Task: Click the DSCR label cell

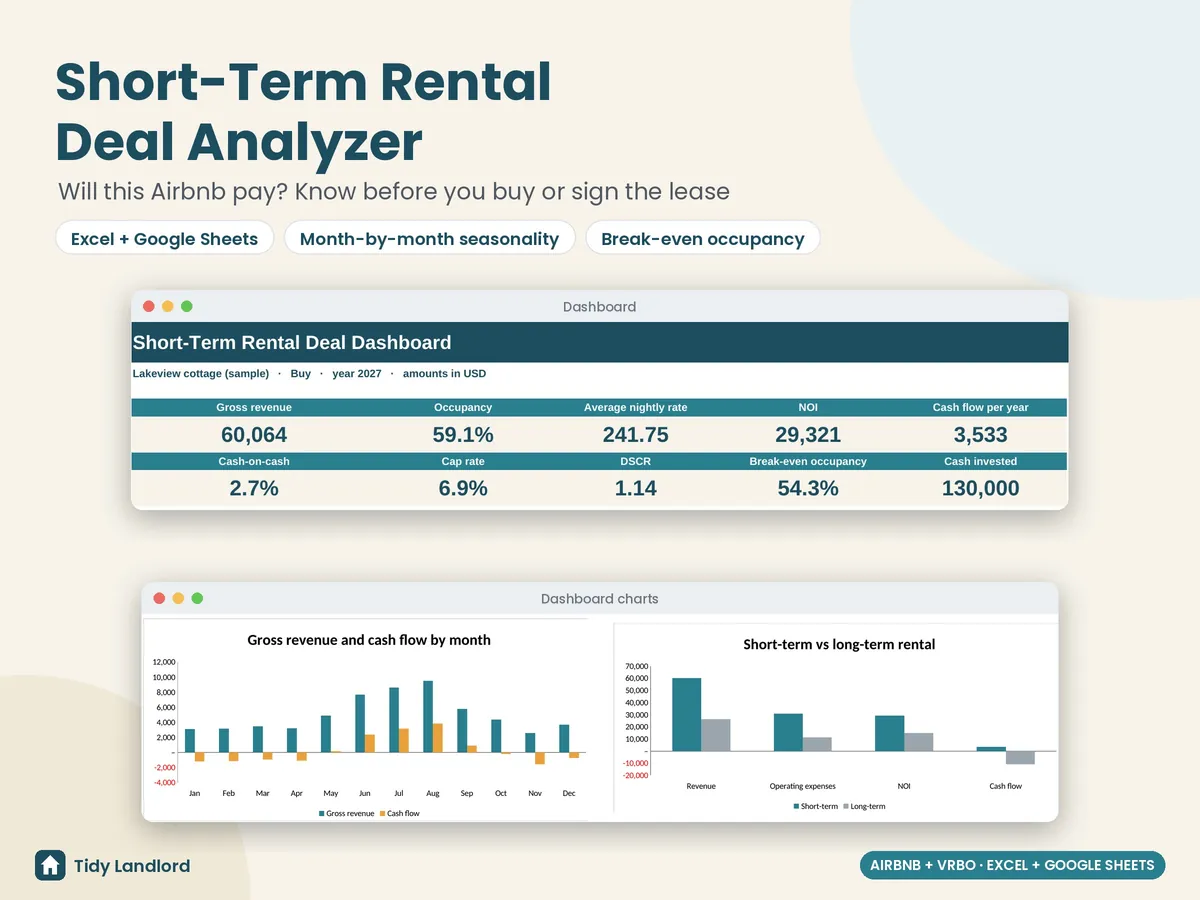Action: [x=636, y=461]
